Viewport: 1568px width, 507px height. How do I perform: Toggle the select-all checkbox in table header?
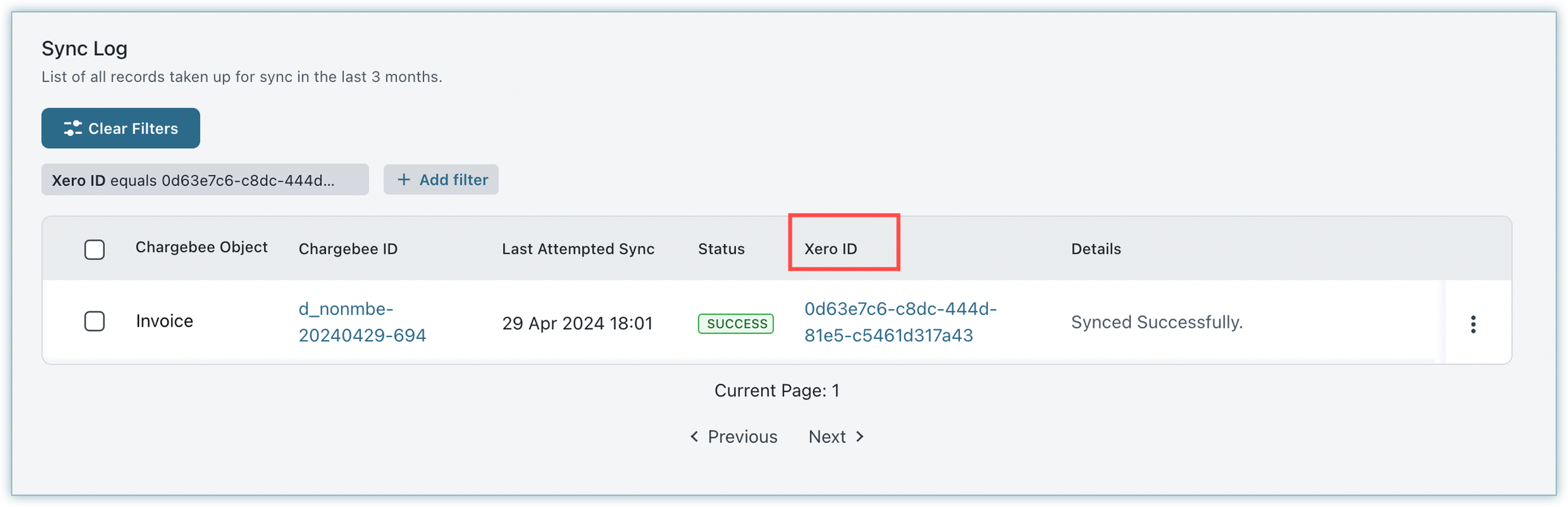click(x=94, y=249)
